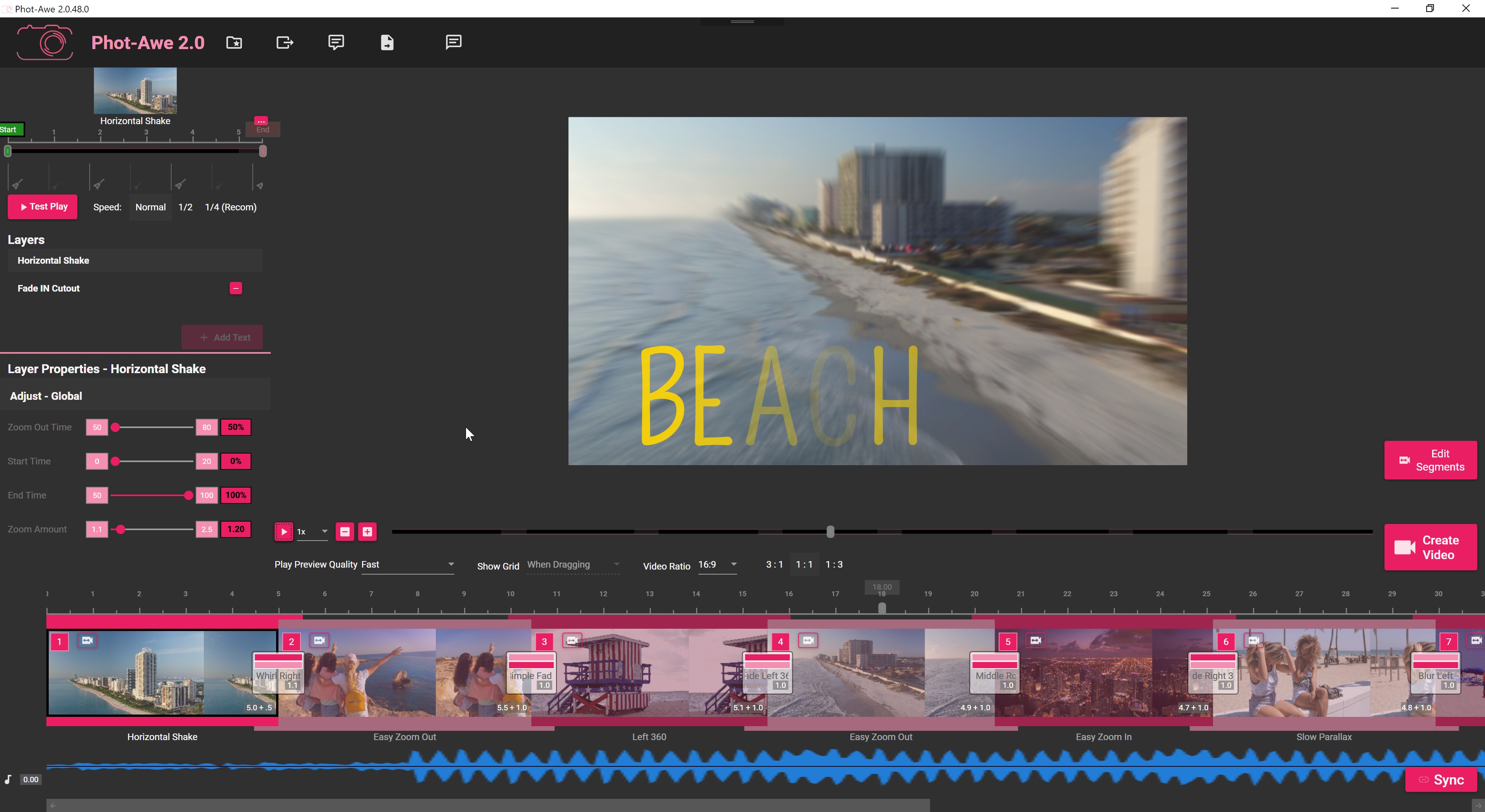Click the Zoom Amount value field 1.20

[236, 529]
